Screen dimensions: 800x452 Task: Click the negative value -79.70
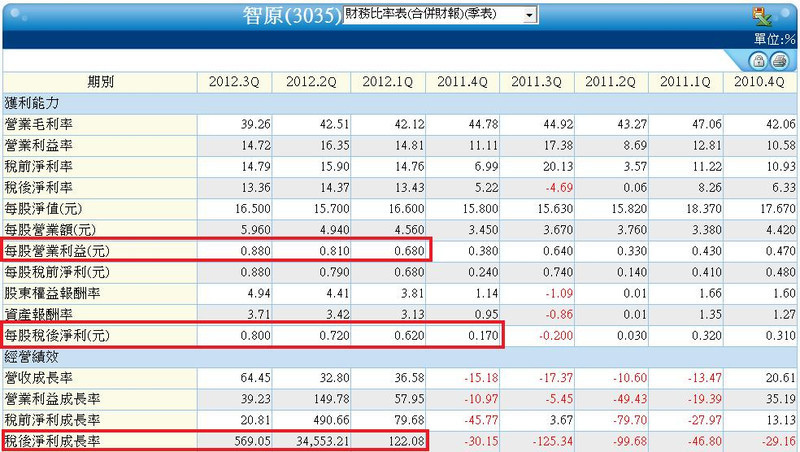point(630,420)
